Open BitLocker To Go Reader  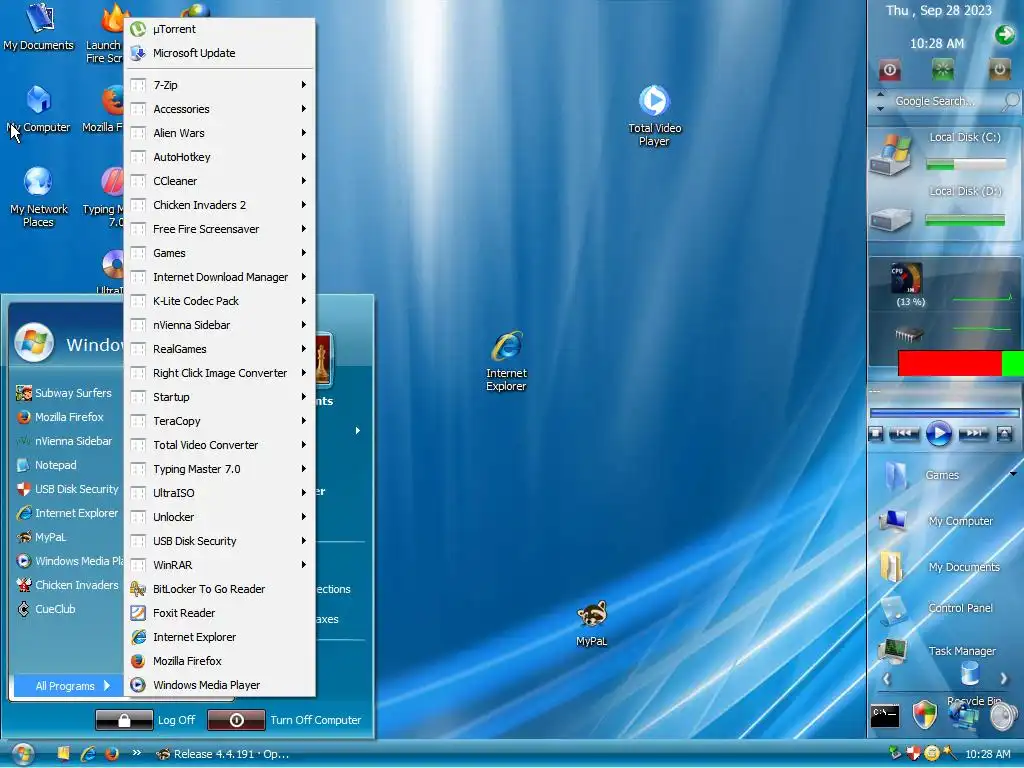coord(219,589)
